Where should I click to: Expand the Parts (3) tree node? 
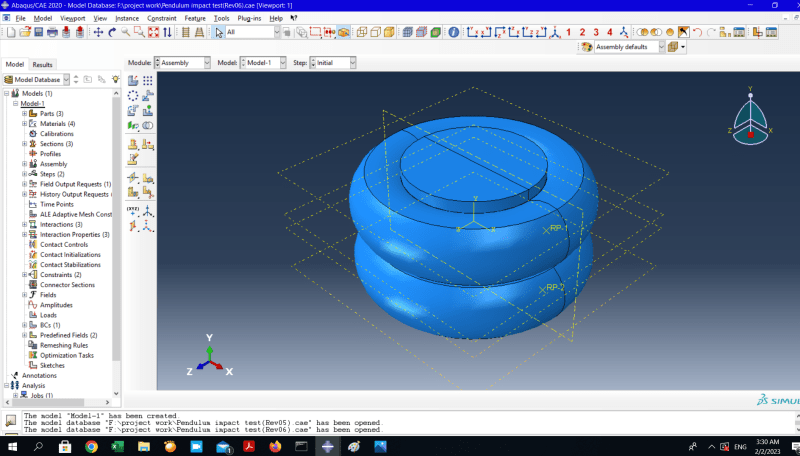(x=24, y=113)
